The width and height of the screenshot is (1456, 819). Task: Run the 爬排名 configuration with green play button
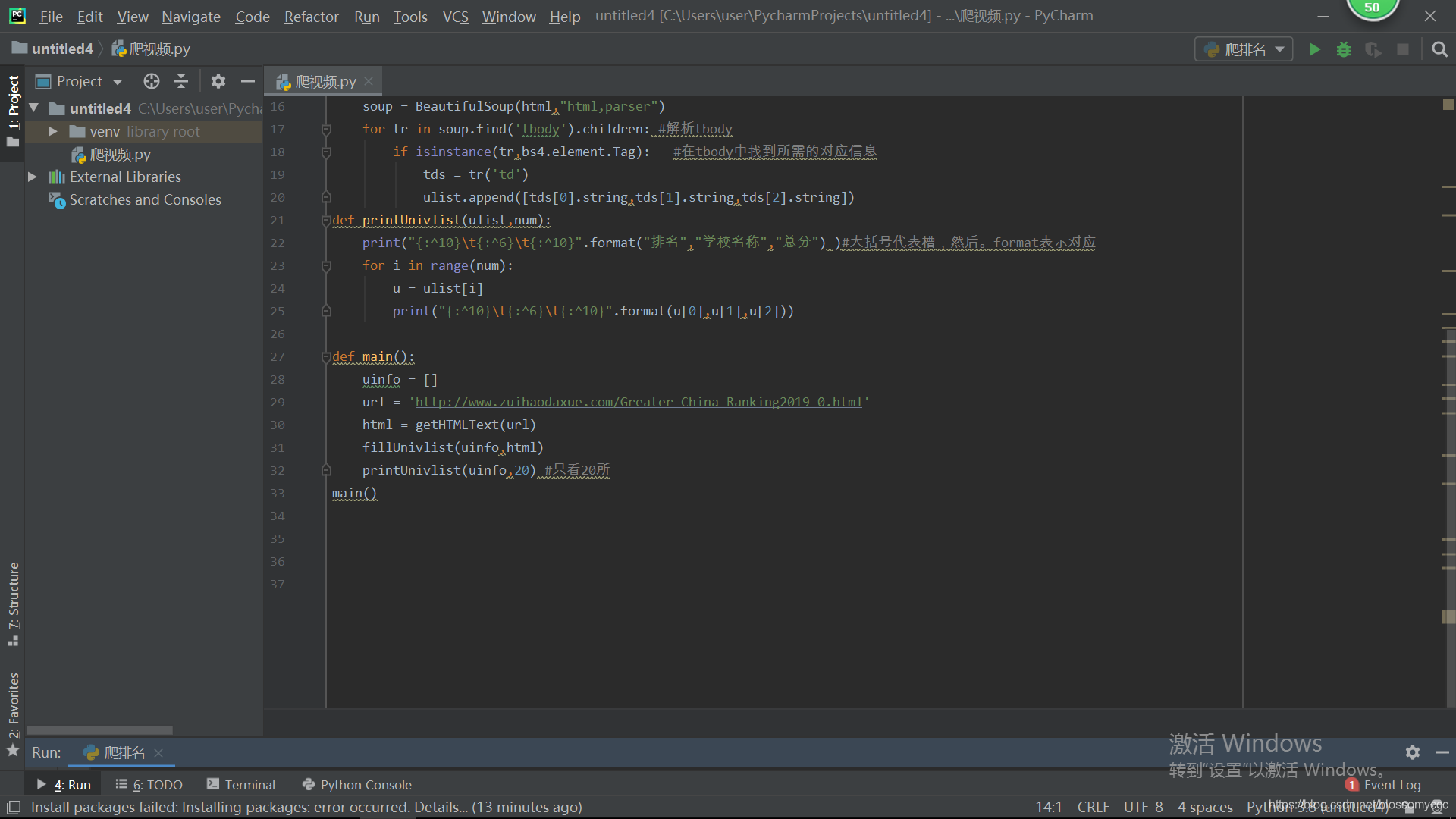(1314, 49)
